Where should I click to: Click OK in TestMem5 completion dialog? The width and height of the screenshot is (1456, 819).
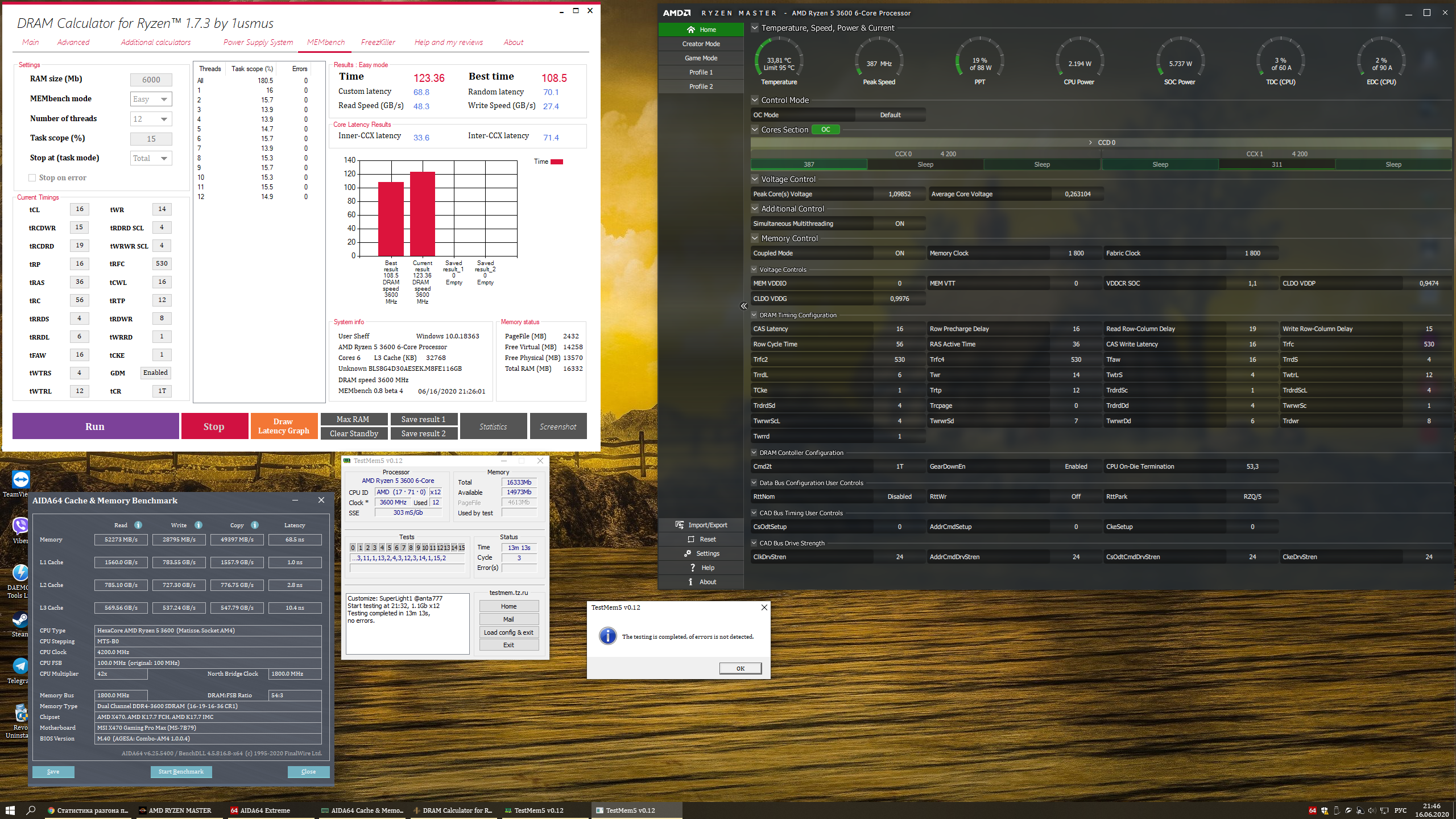point(740,668)
